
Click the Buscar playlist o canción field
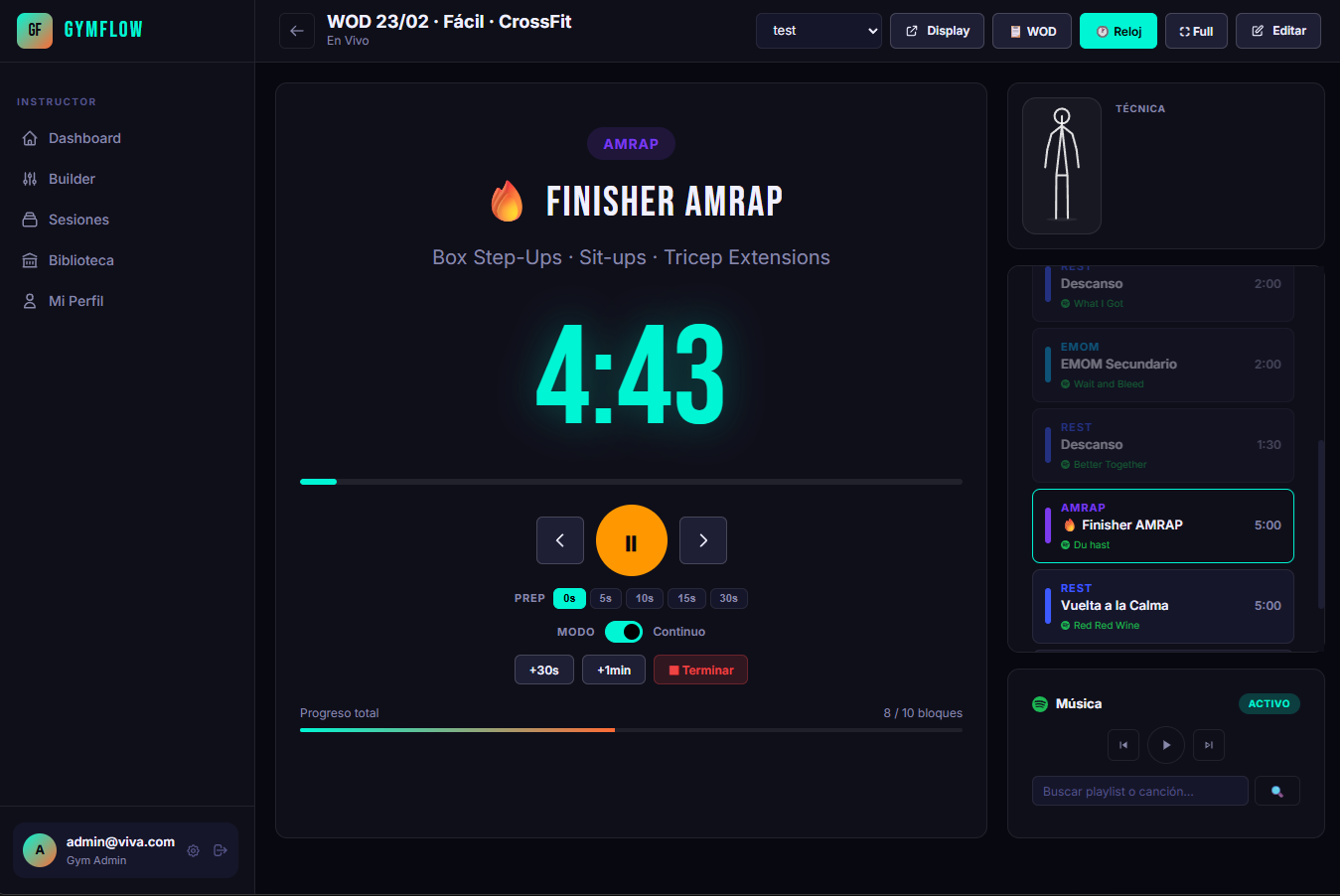[1139, 792]
